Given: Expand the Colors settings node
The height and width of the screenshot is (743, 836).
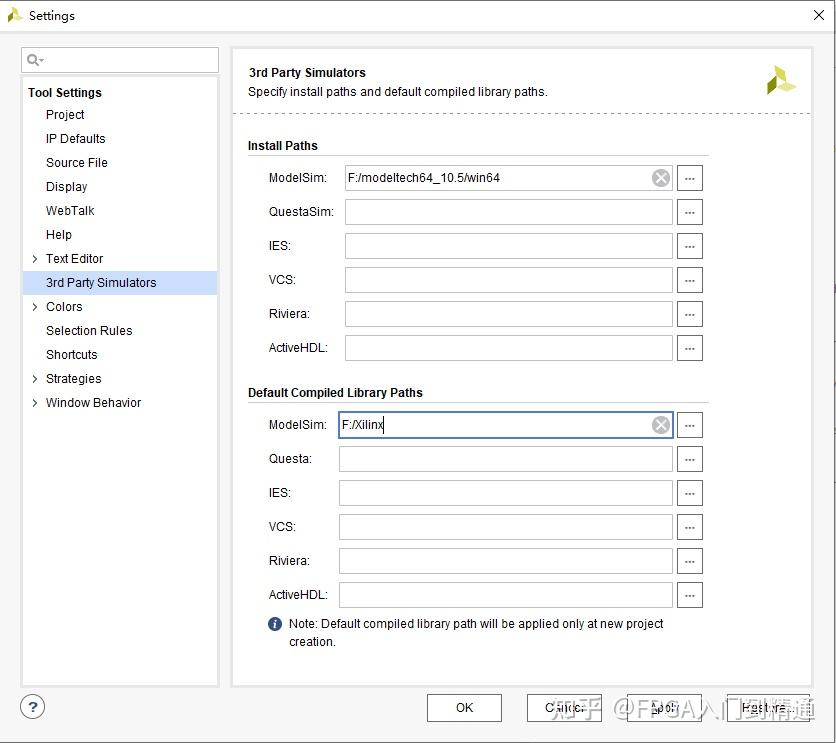Looking at the screenshot, I should coord(35,307).
